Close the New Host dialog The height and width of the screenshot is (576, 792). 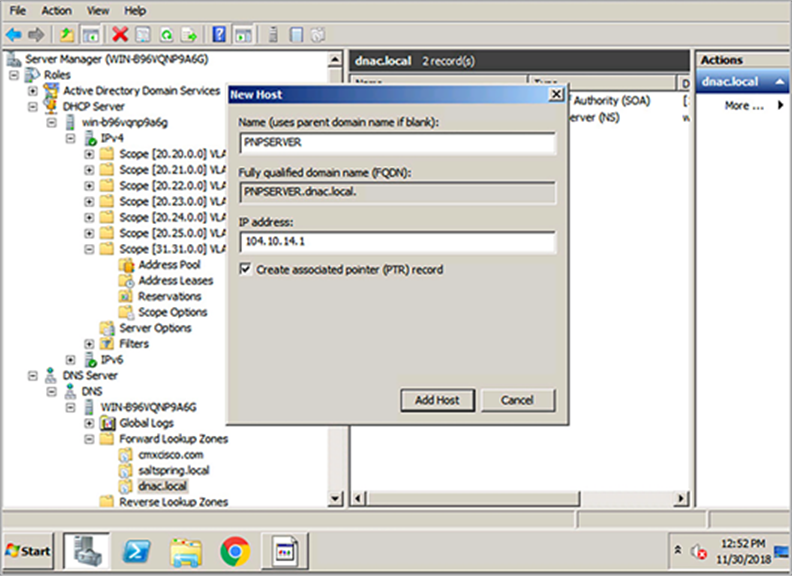(x=556, y=94)
